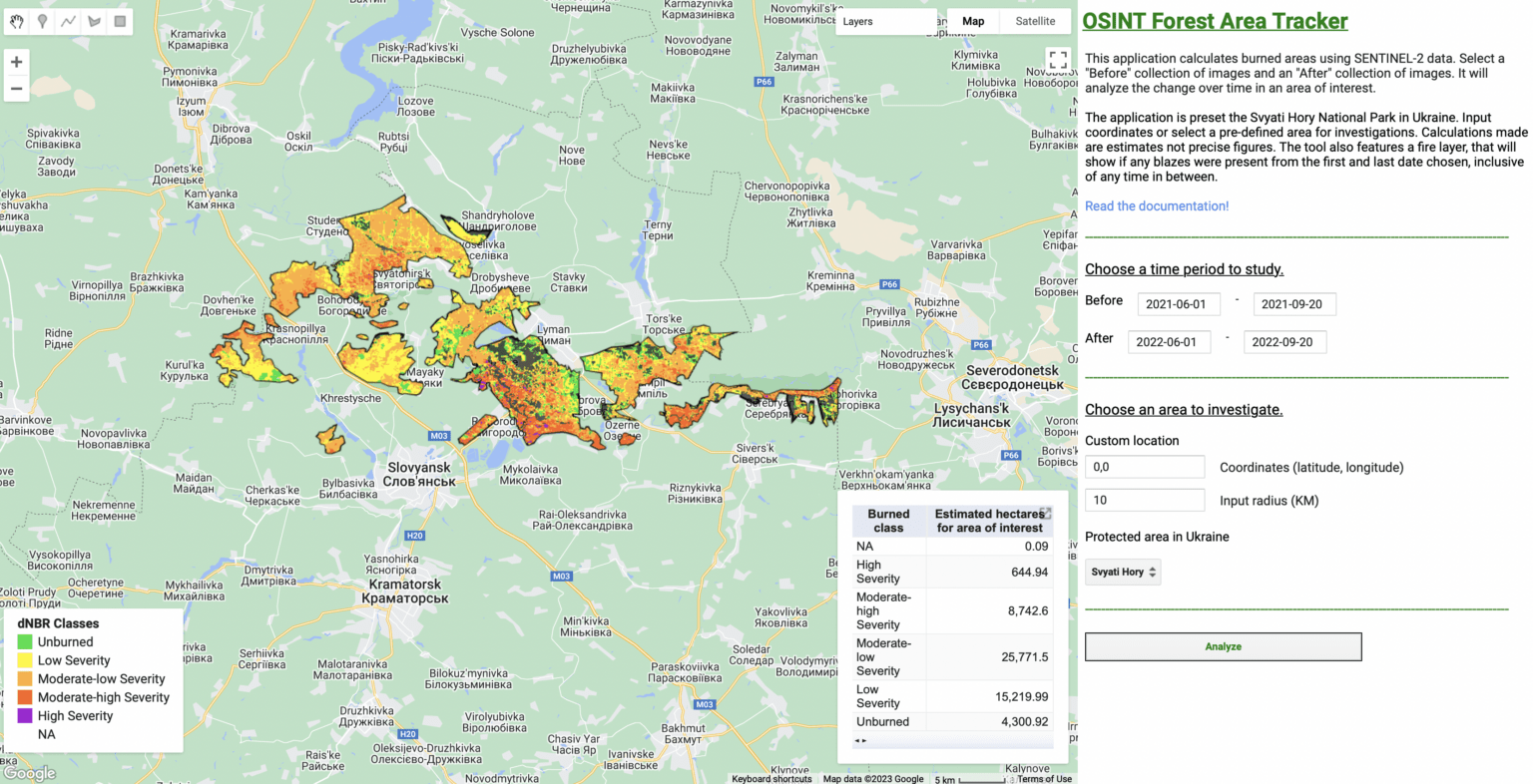Open the Read the documentation link
Viewport: 1533px width, 784px height.
(x=1157, y=205)
